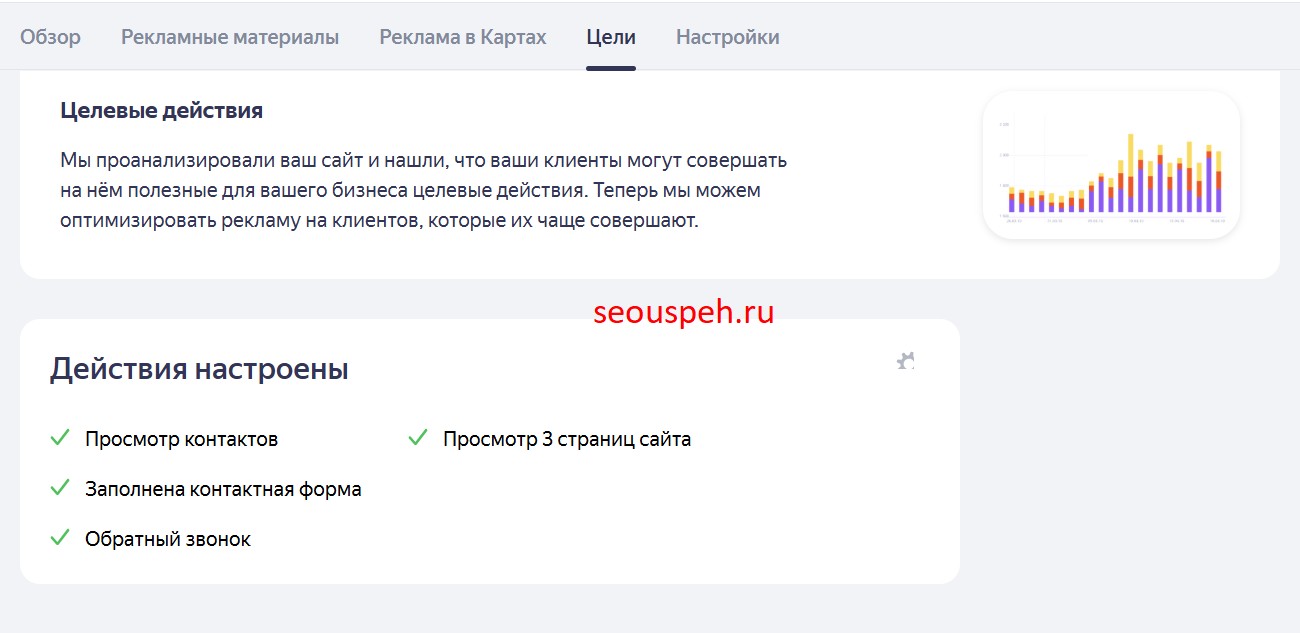Choose the Заполнена контактная форма goal

coord(223,489)
